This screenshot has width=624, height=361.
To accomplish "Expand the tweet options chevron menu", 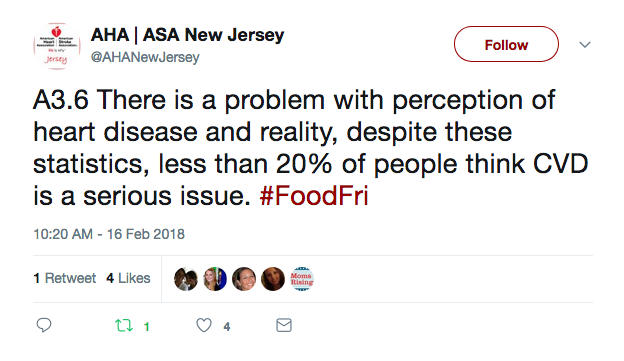I will coord(585,45).
